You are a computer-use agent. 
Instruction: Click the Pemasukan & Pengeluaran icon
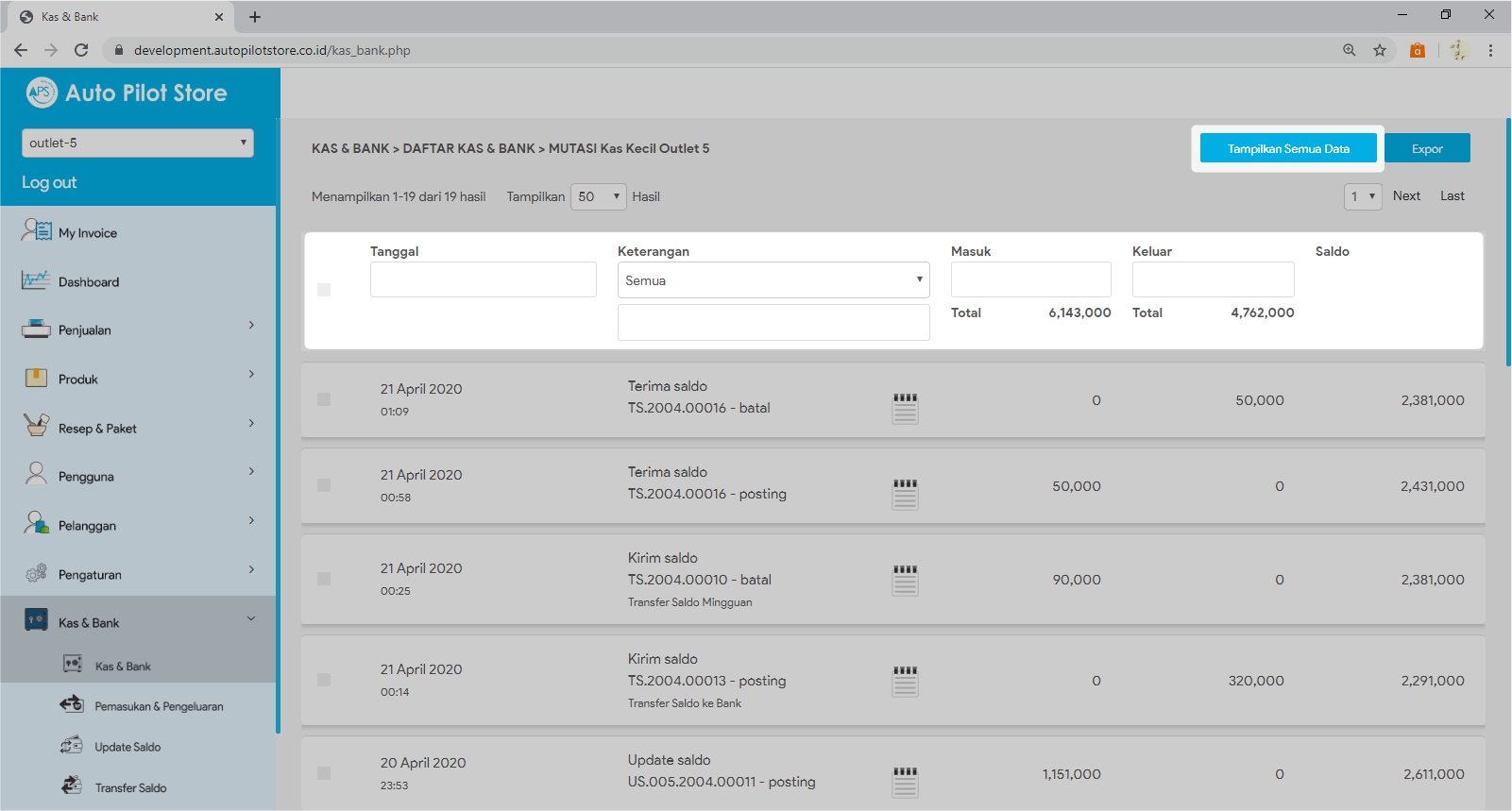[72, 704]
